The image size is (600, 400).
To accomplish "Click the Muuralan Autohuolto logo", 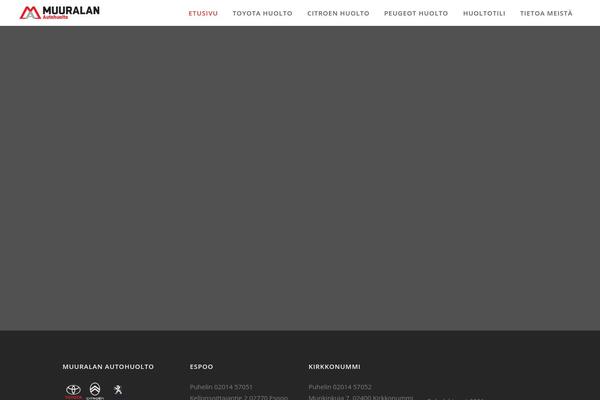I will click(60, 13).
